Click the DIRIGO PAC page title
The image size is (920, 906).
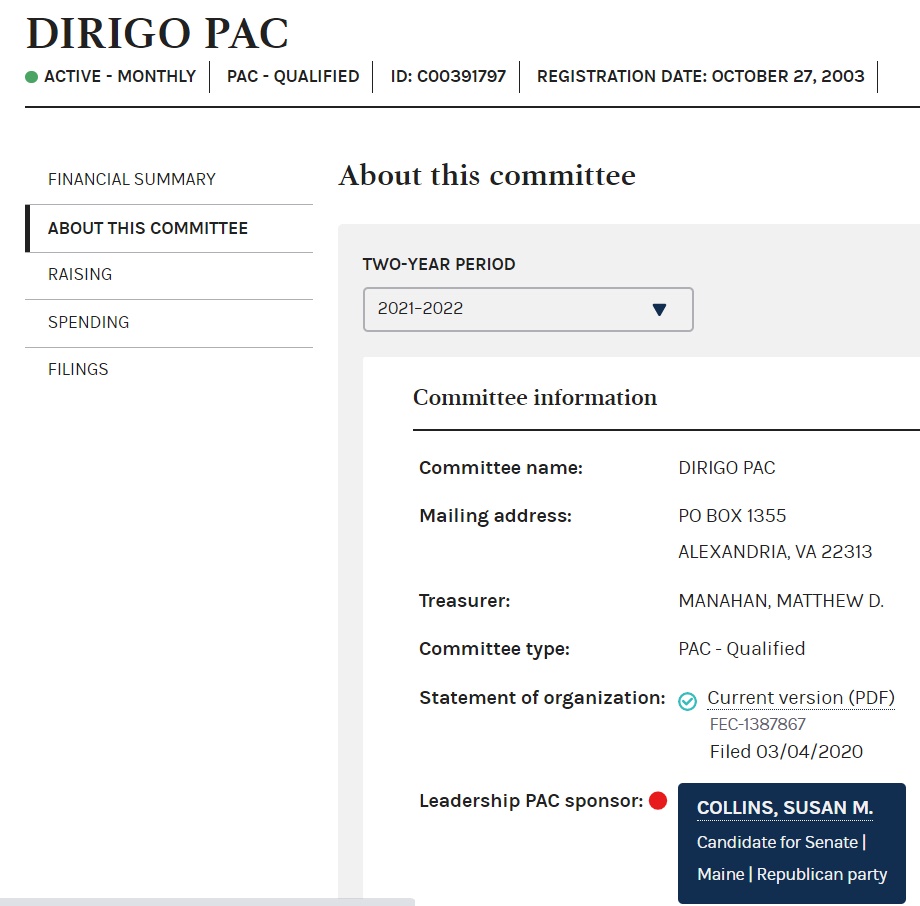click(157, 33)
